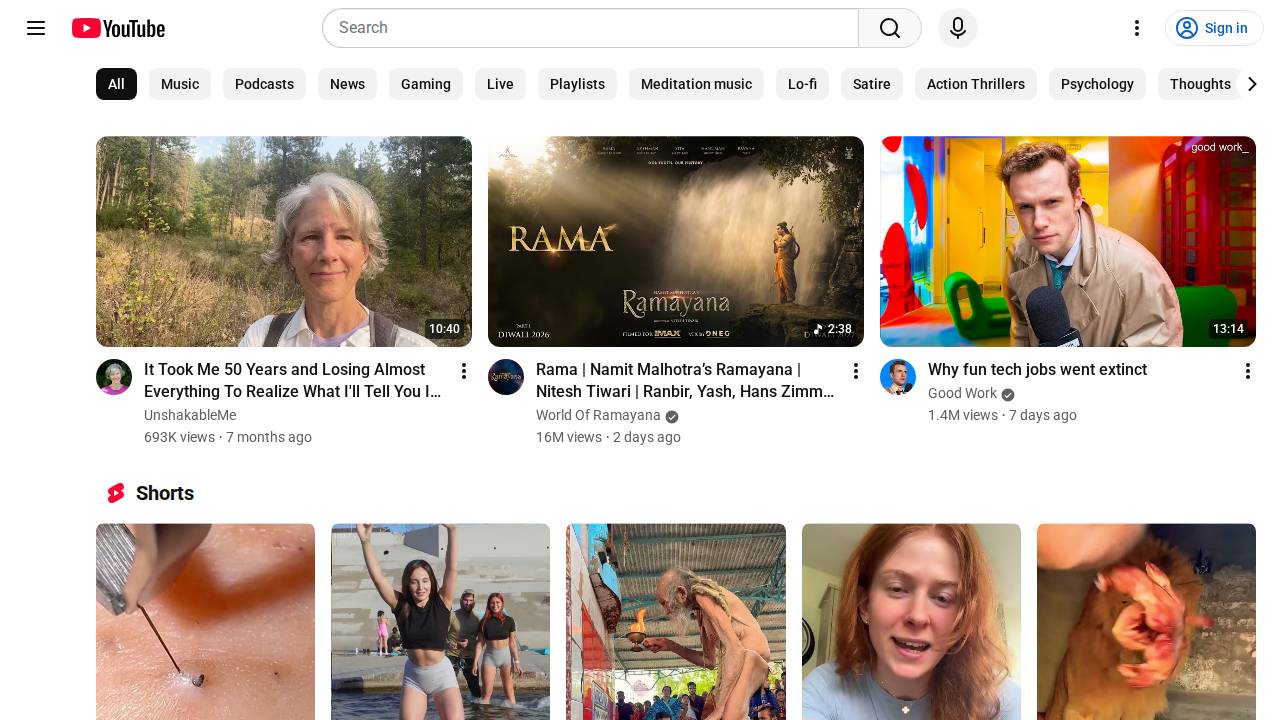
Task: Open the hamburger guide menu
Action: 36,28
